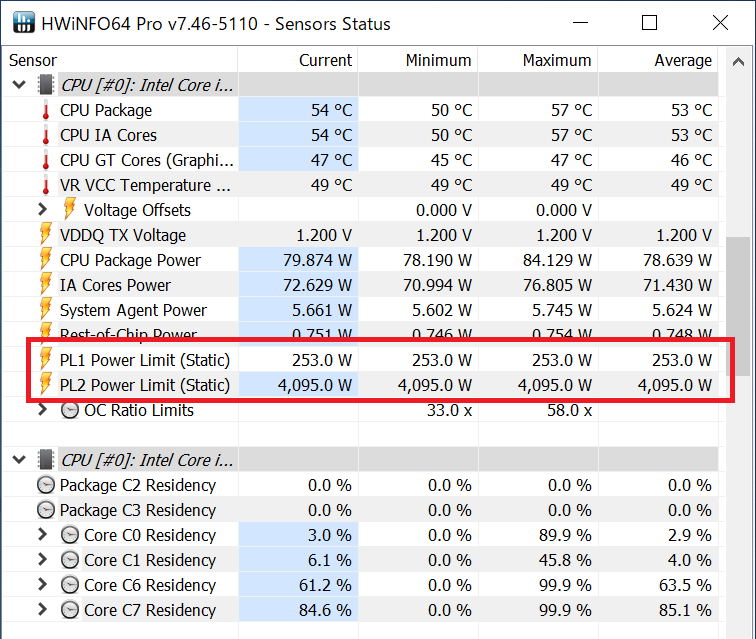The image size is (756, 639).
Task: Click the CPU Package Power lightning icon
Action: 46,260
